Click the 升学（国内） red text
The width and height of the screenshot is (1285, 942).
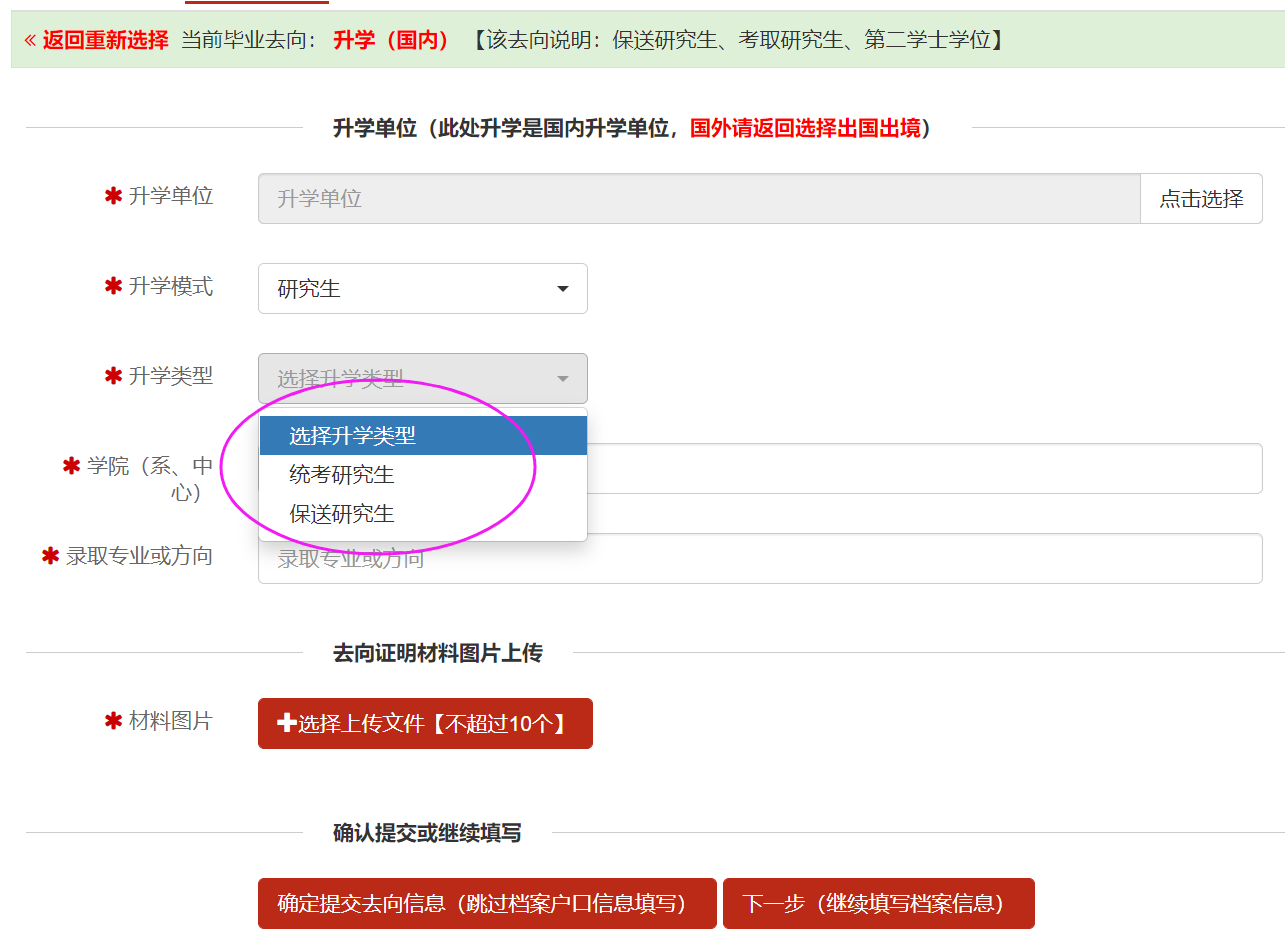[392, 40]
